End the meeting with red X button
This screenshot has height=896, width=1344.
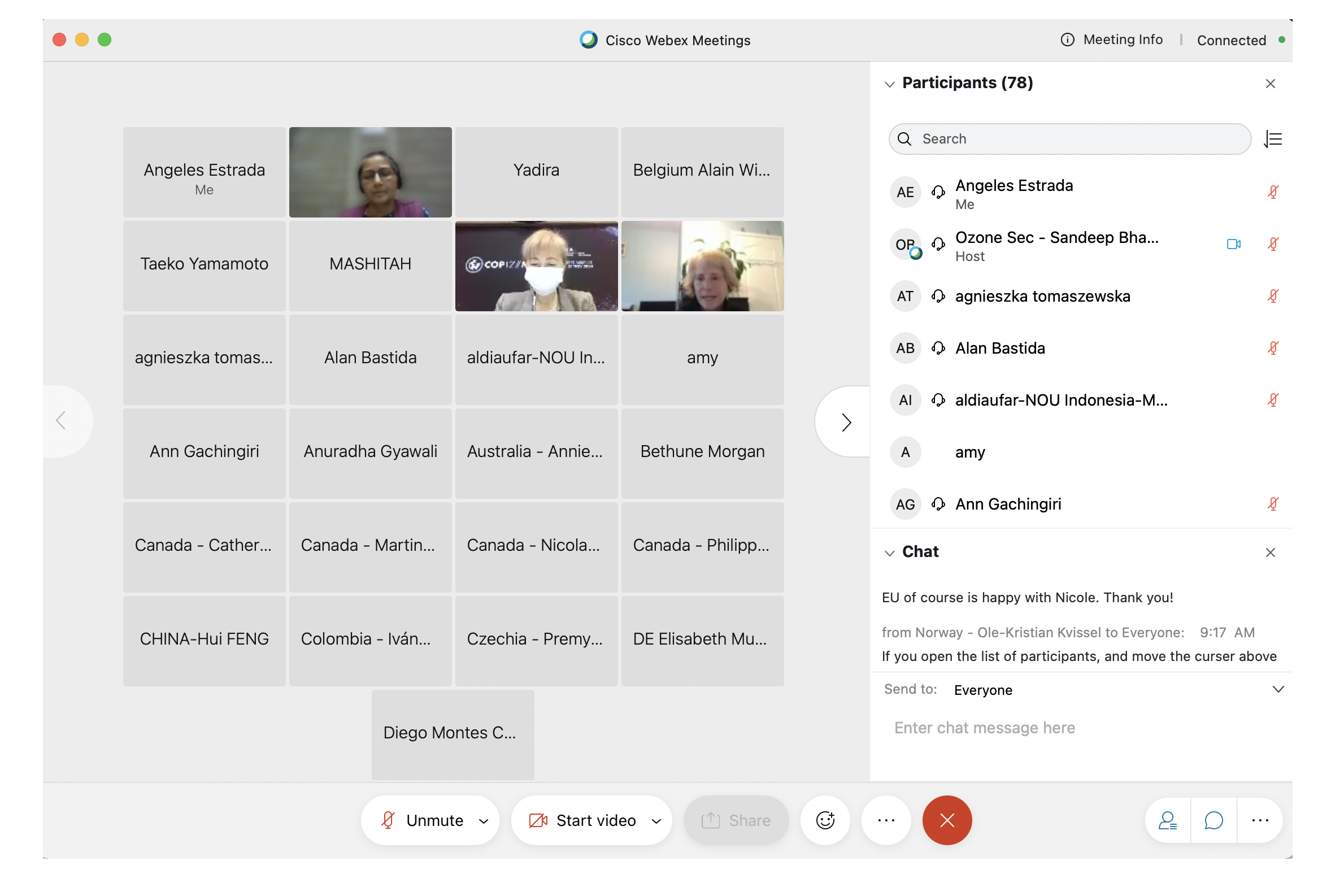(947, 820)
